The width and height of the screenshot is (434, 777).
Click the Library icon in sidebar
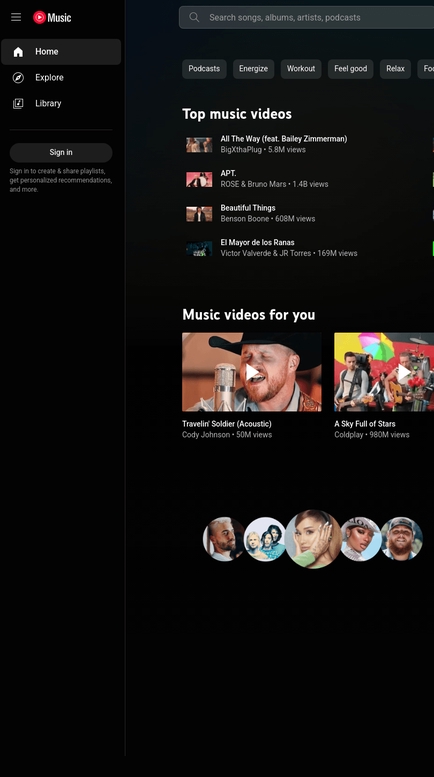[x=18, y=104]
